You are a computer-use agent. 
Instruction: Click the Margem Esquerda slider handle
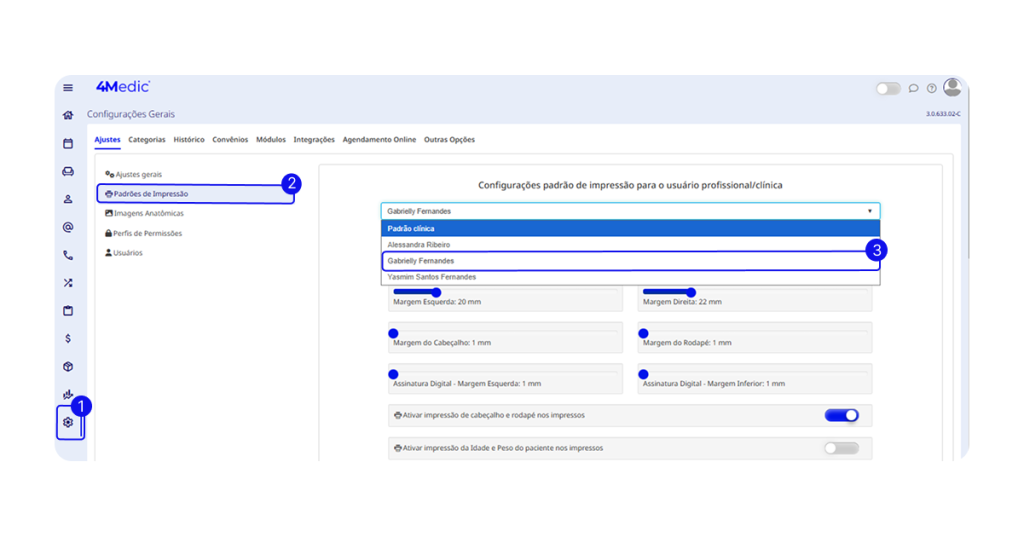(x=436, y=292)
